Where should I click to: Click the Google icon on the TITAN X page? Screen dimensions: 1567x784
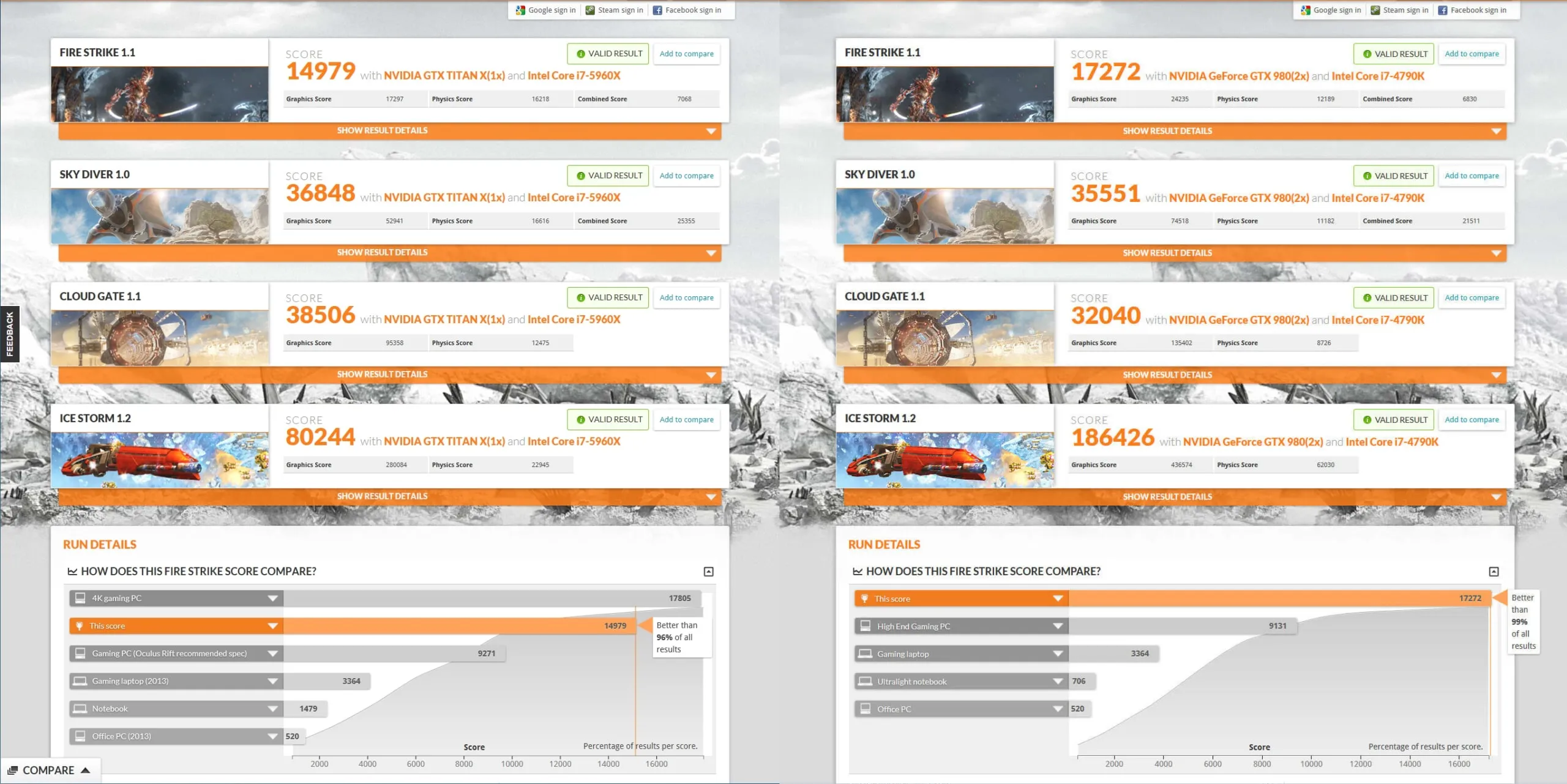[520, 10]
